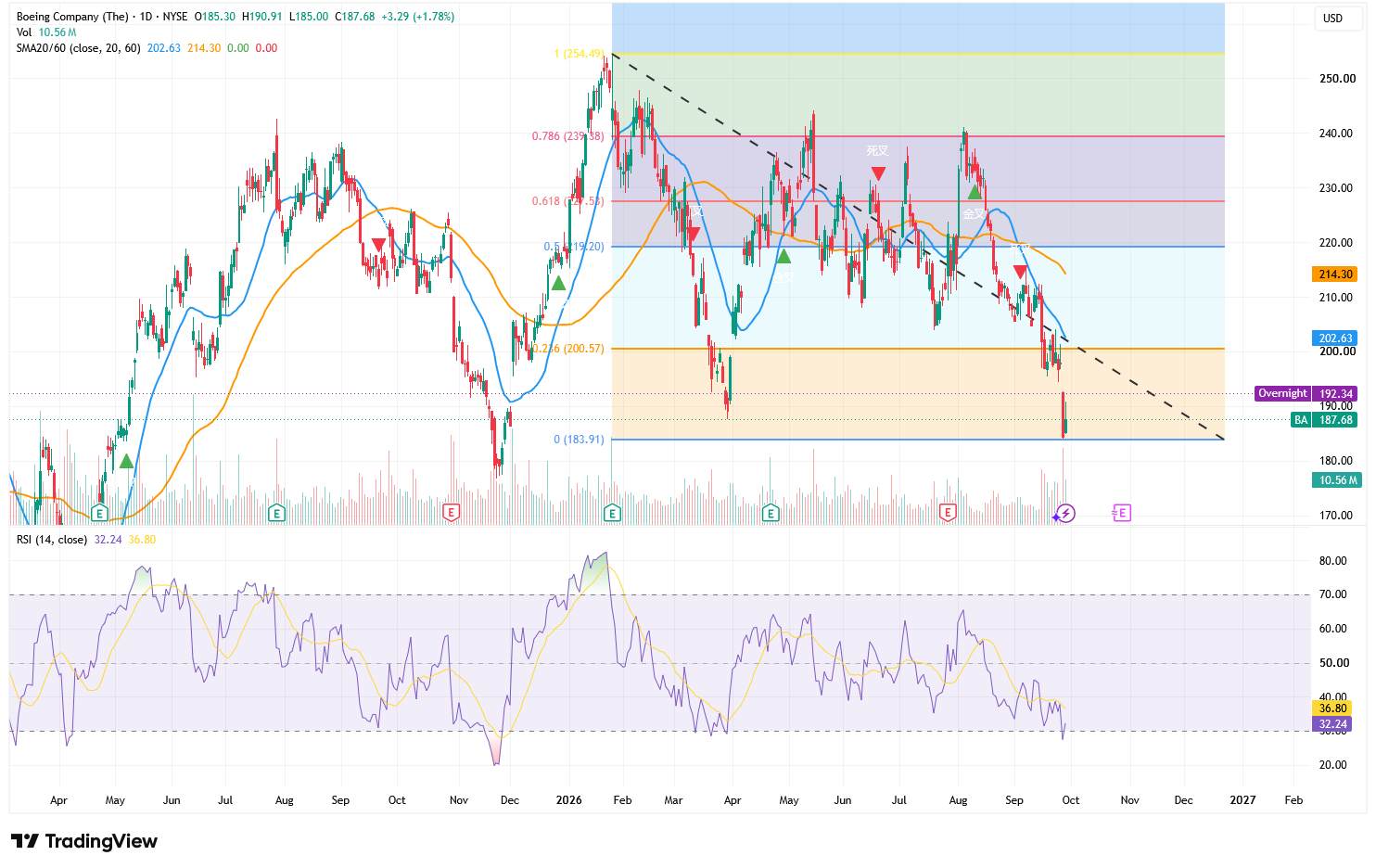Click the 250.00 price axis tick
The height and width of the screenshot is (868, 1376).
tap(1337, 79)
